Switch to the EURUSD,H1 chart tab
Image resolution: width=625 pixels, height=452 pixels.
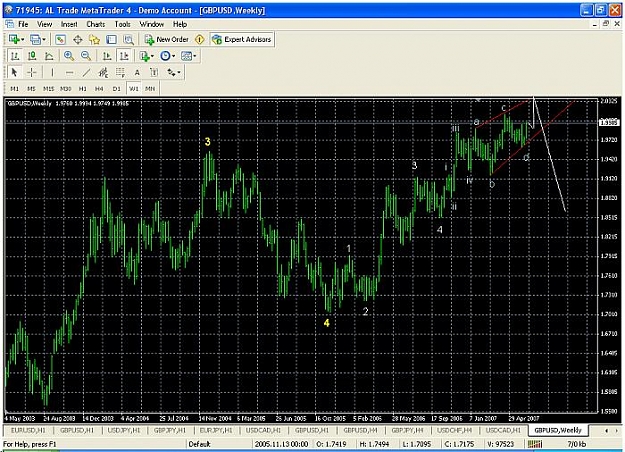pos(28,430)
